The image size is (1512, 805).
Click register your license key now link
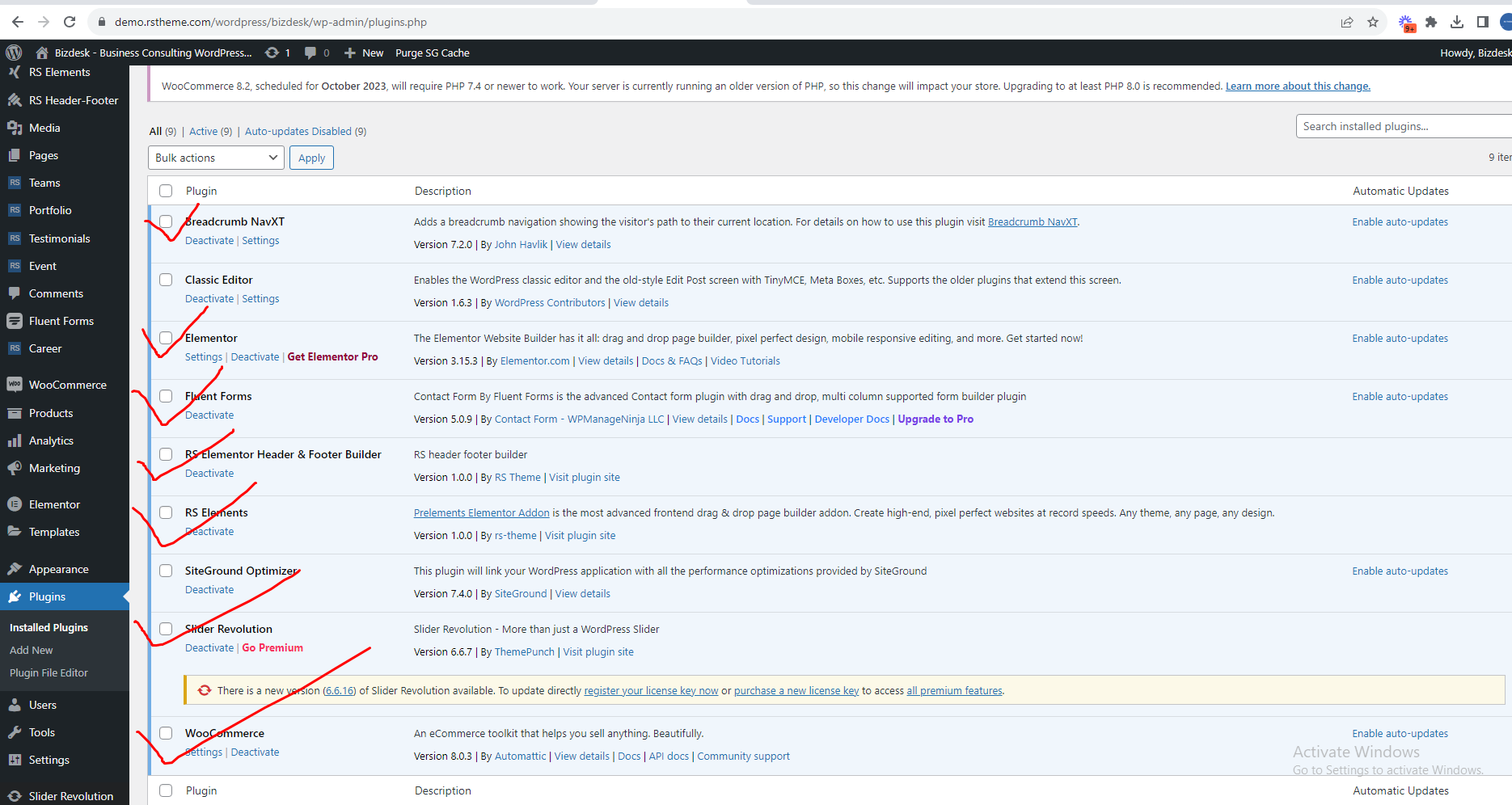(651, 690)
